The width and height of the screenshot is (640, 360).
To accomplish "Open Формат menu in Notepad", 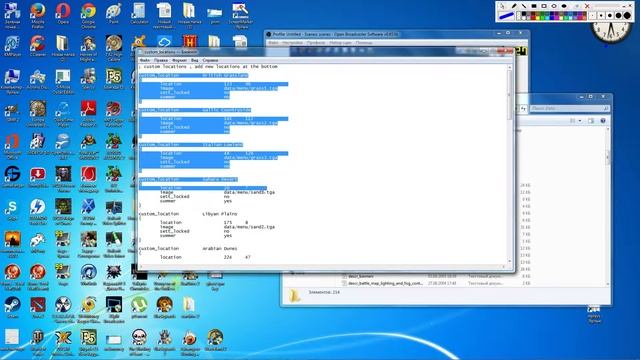I will coord(179,60).
